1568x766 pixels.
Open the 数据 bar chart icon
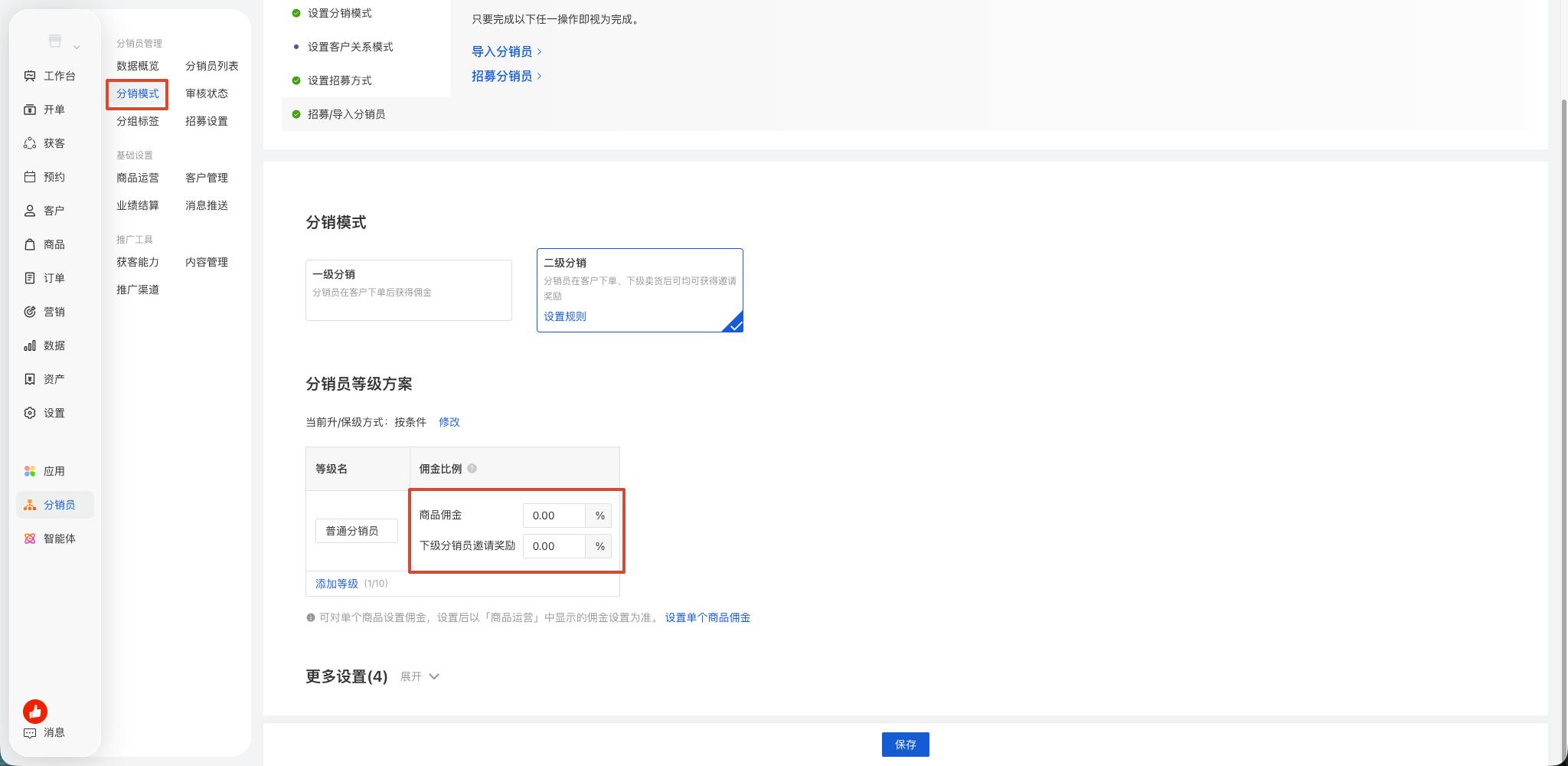point(30,345)
